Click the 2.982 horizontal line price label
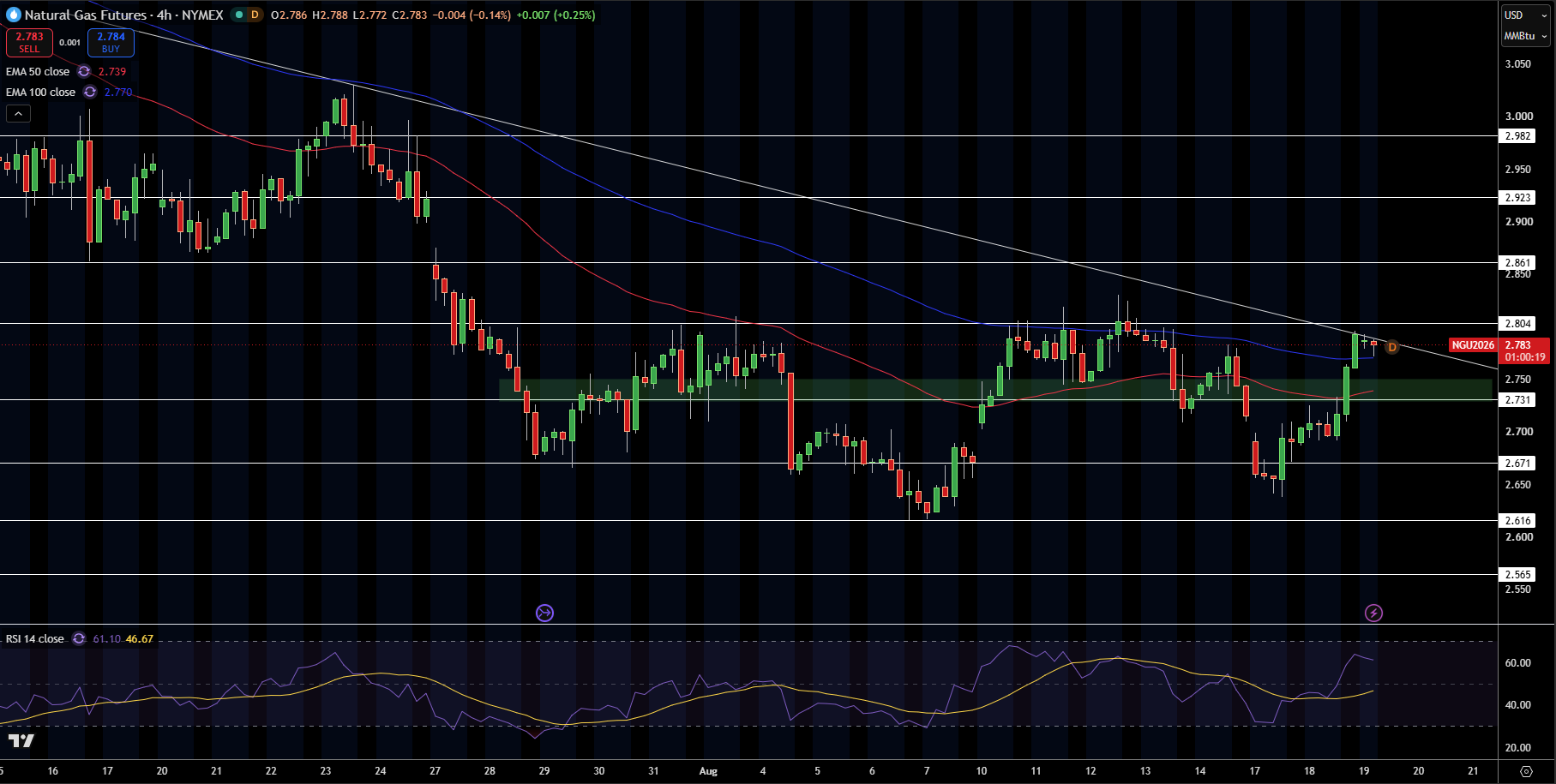This screenshot has width=1556, height=784. [x=1517, y=136]
